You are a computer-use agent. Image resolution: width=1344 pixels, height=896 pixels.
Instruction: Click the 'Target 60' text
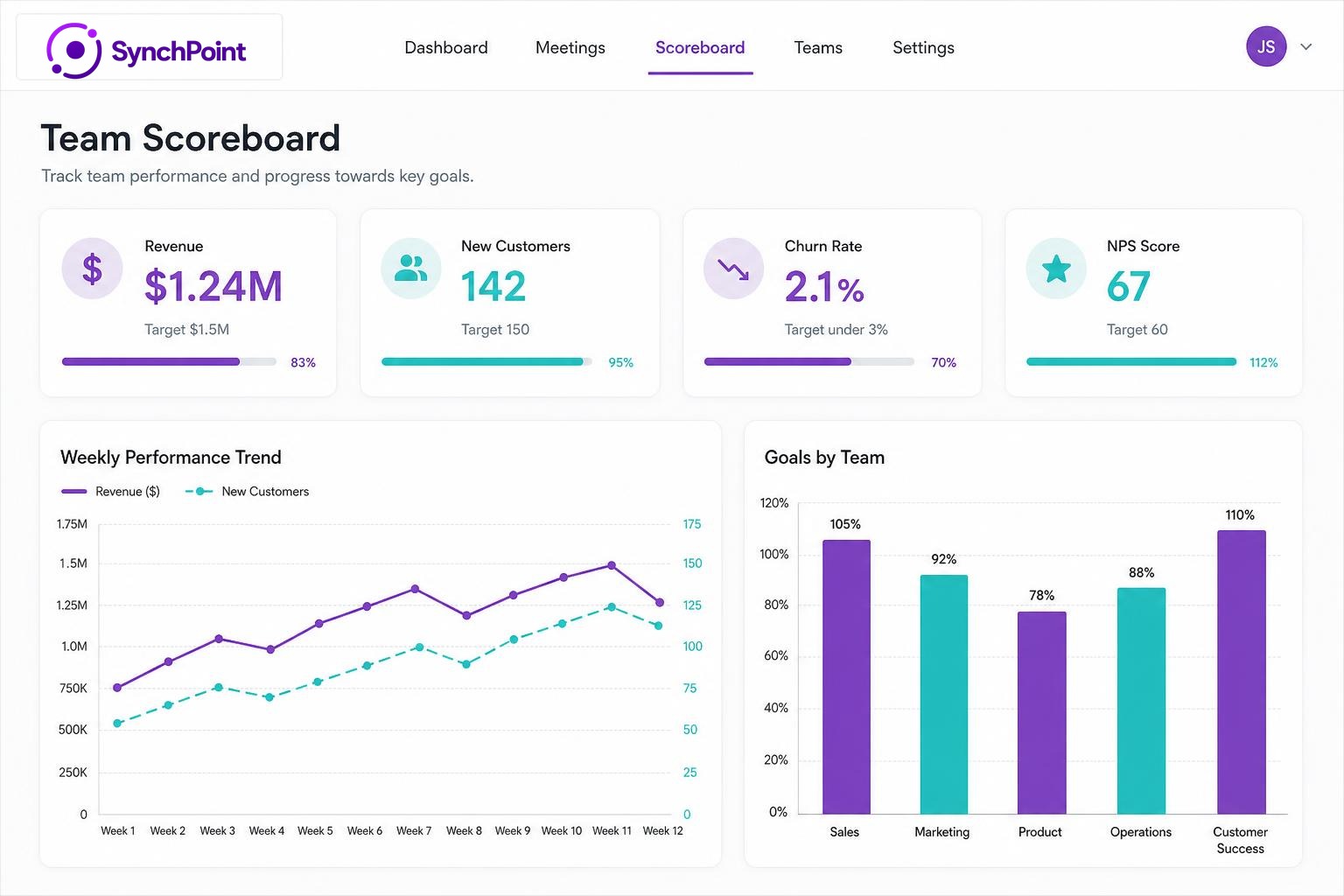pyautogui.click(x=1137, y=330)
